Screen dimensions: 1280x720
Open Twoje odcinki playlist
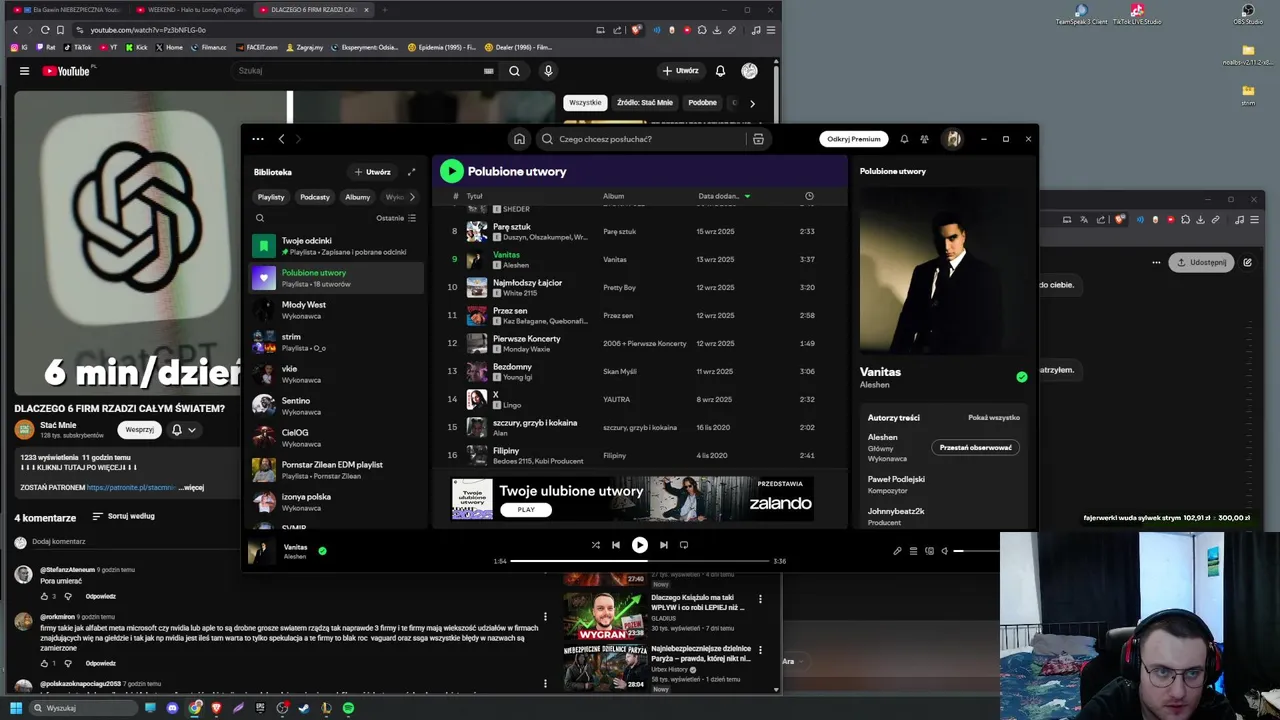pos(336,246)
